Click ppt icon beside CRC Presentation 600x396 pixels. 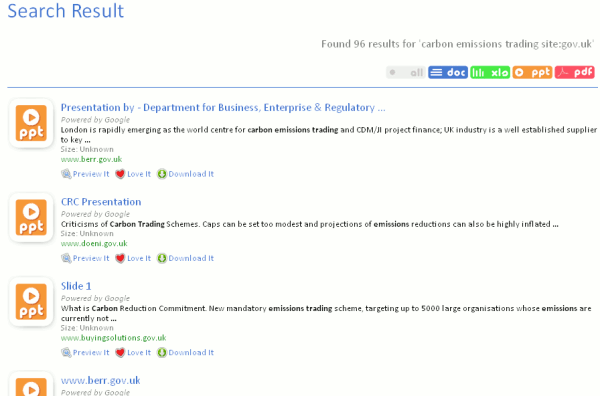pyautogui.click(x=31, y=218)
